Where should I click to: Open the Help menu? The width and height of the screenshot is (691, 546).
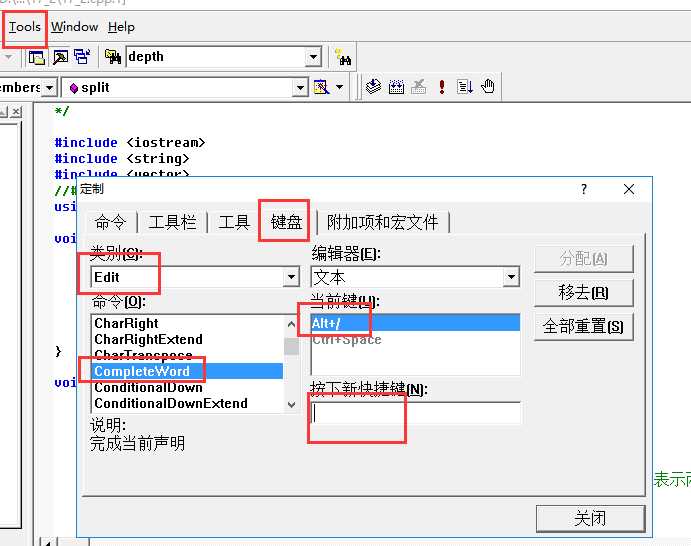(121, 27)
